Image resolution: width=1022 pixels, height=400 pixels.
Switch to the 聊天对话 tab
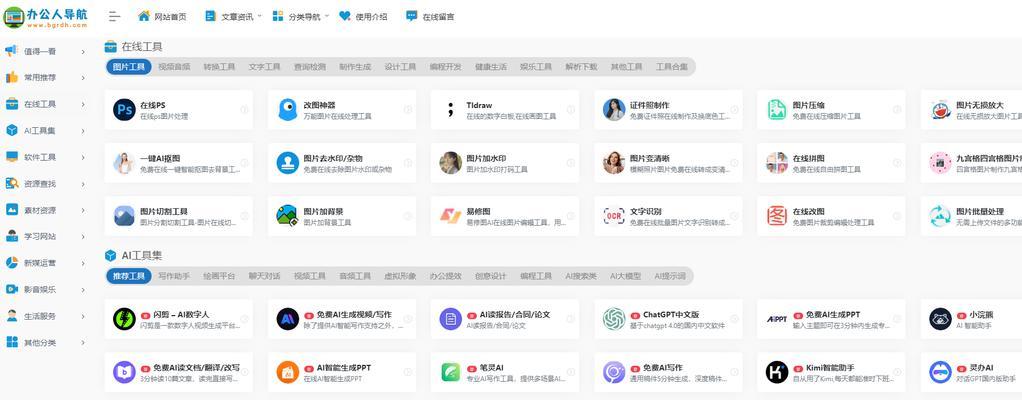tap(265, 276)
